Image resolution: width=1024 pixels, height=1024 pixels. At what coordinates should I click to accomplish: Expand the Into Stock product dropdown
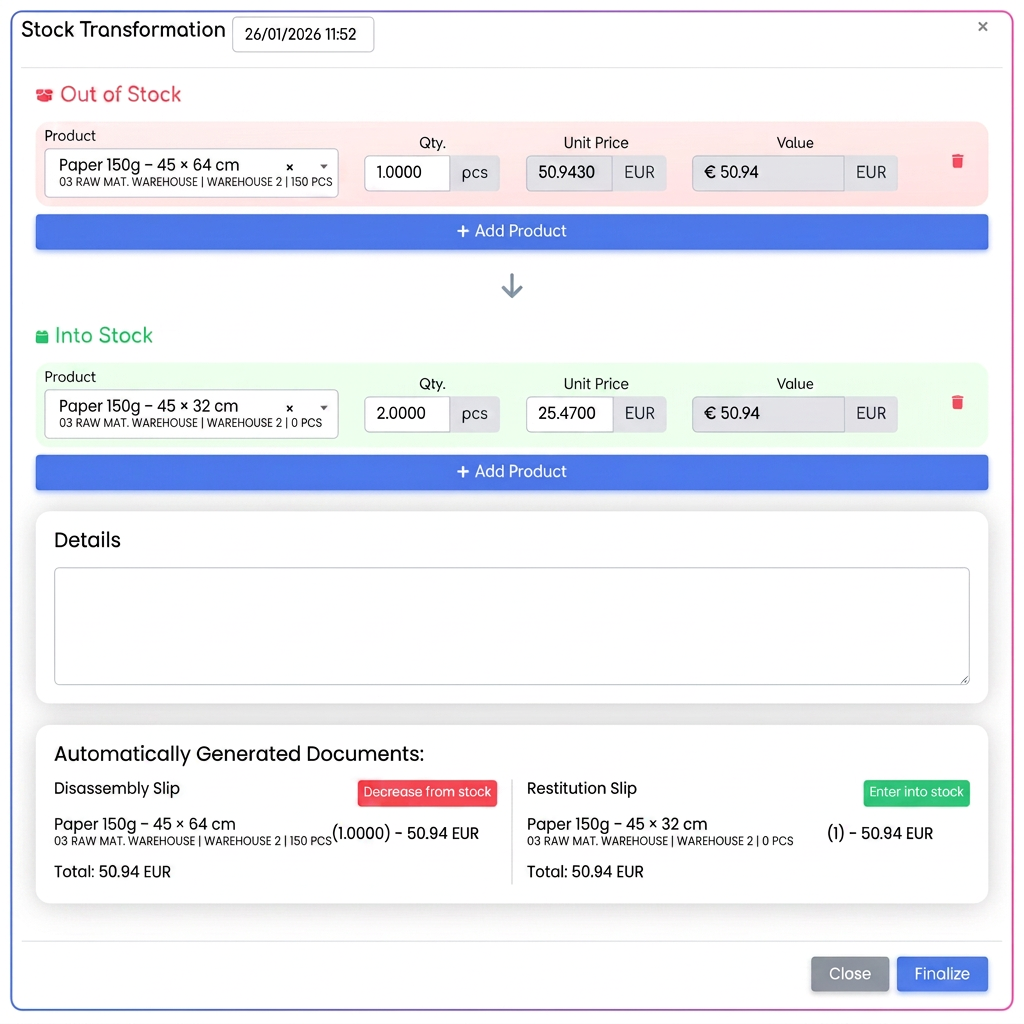[x=323, y=408]
